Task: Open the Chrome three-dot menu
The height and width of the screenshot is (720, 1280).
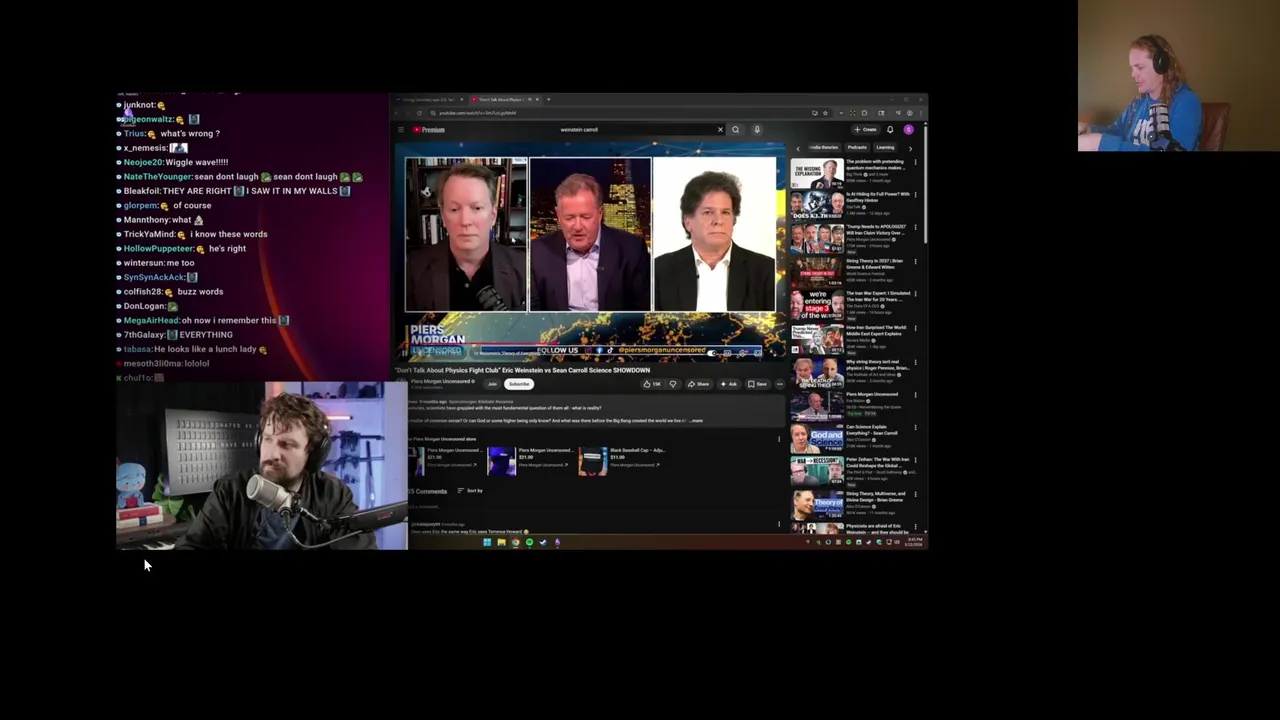Action: (921, 113)
